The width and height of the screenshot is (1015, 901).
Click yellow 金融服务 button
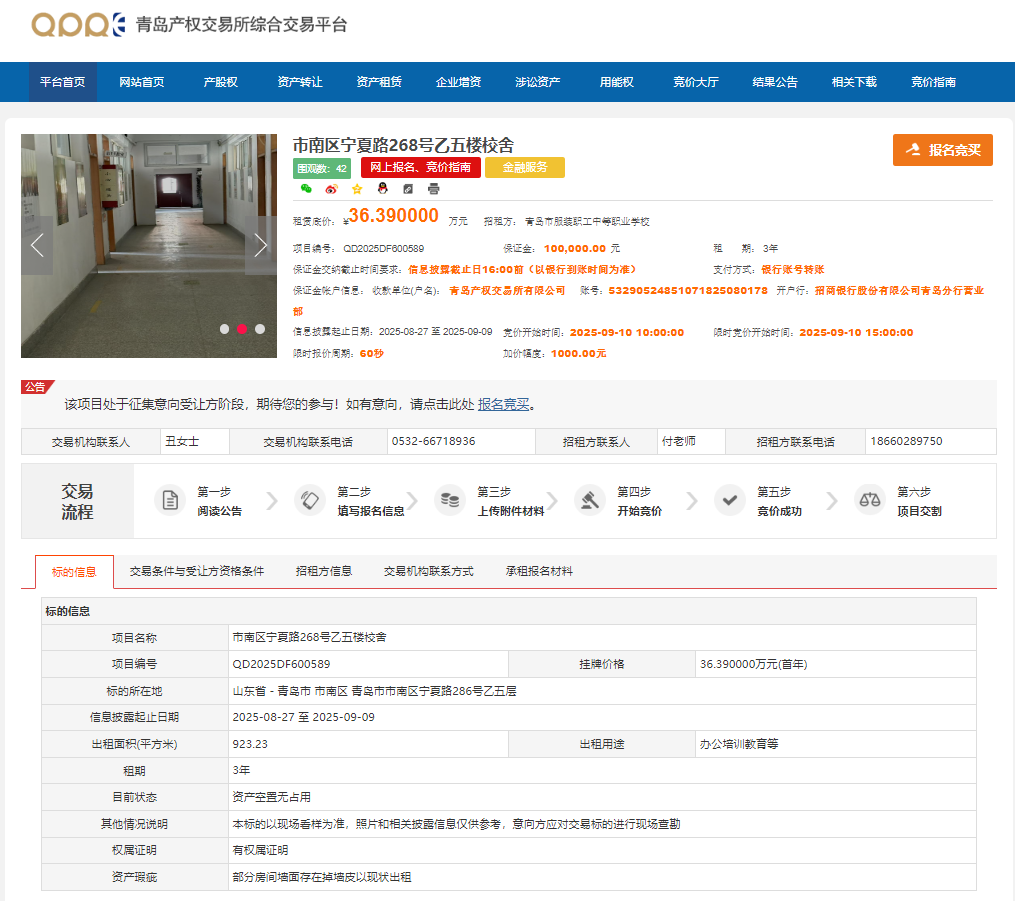(x=525, y=167)
